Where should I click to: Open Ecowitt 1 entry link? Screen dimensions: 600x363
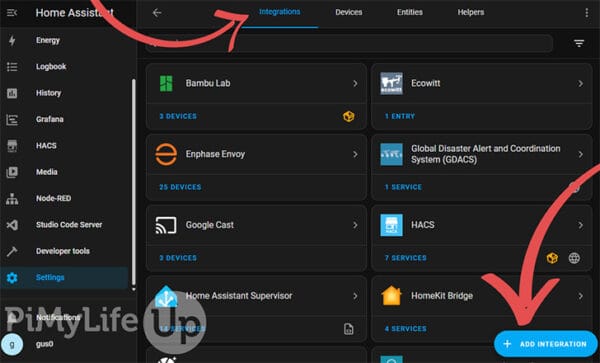pyautogui.click(x=400, y=116)
